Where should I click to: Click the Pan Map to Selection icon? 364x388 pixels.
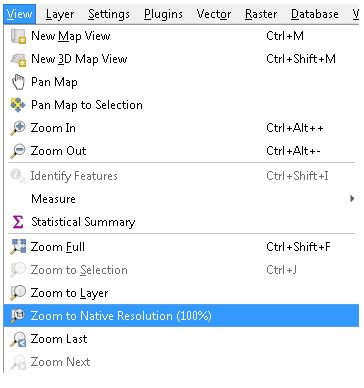pyautogui.click(x=18, y=105)
